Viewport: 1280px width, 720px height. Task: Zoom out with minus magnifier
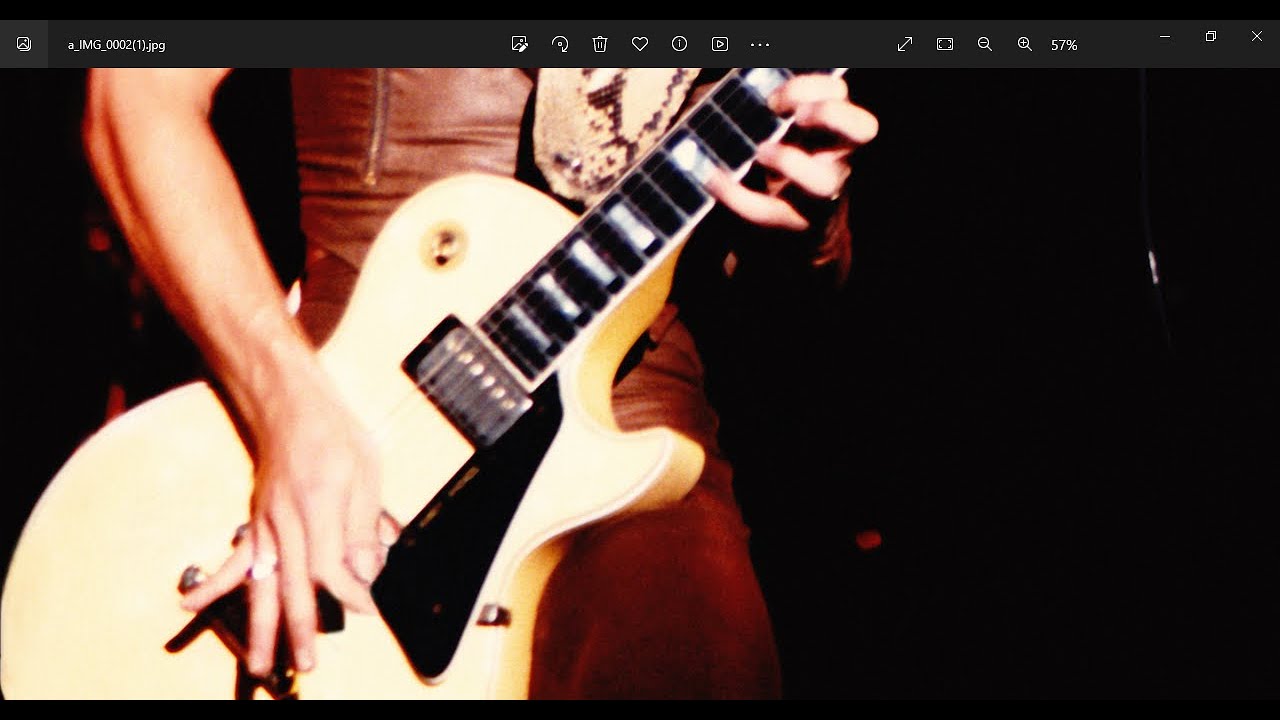pos(985,44)
